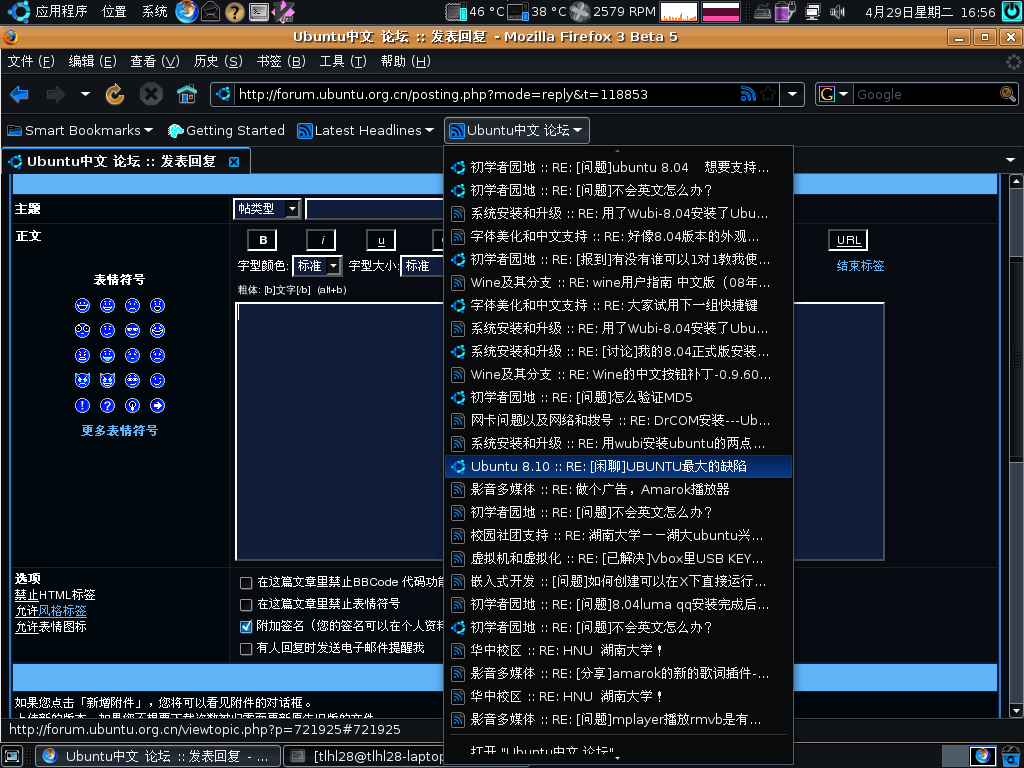Collapse the Ubuntu中文 论坛 feed menu
Viewport: 1024px width, 768px height.
tap(517, 131)
